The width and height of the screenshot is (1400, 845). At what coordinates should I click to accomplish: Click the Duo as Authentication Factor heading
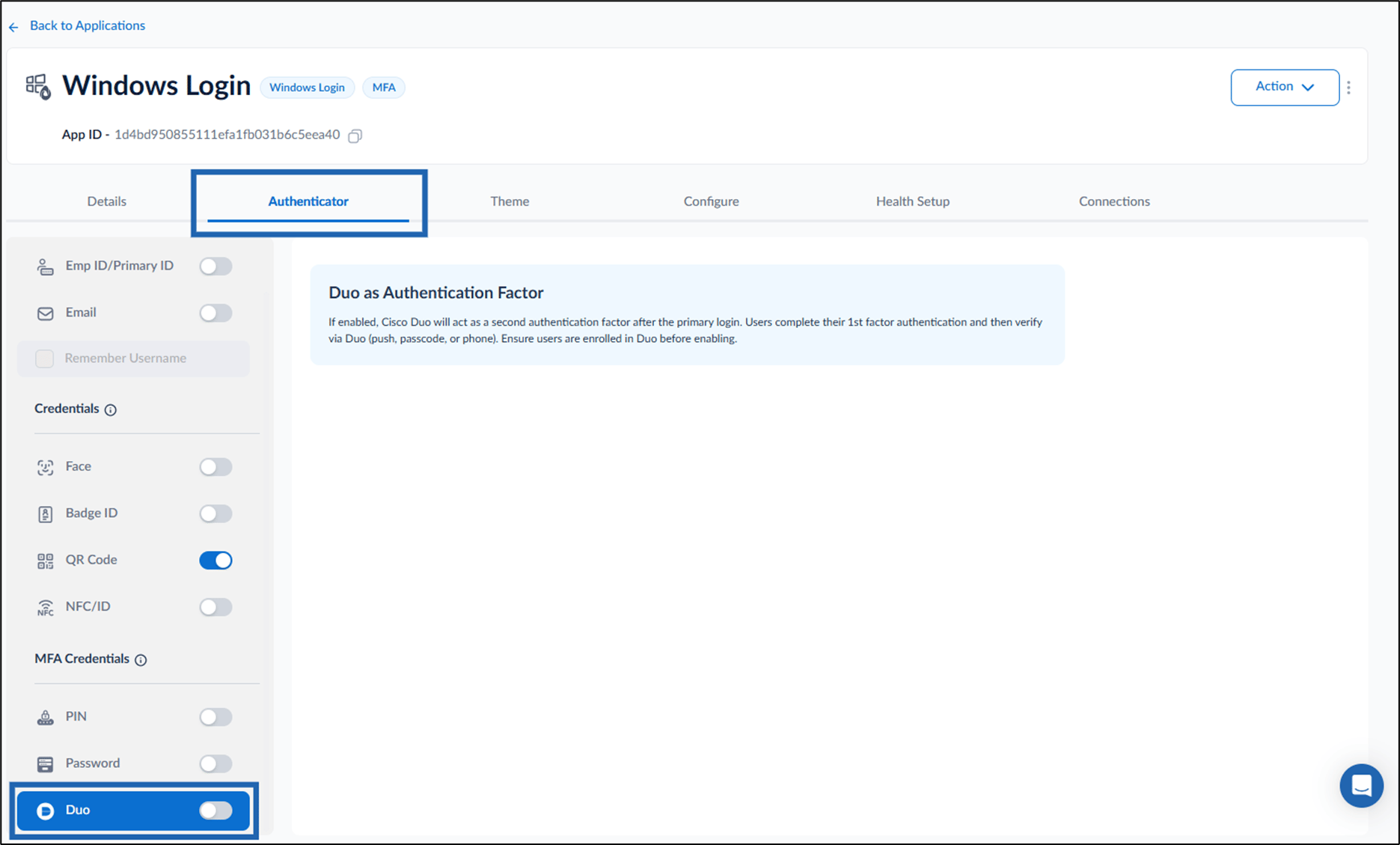[436, 293]
